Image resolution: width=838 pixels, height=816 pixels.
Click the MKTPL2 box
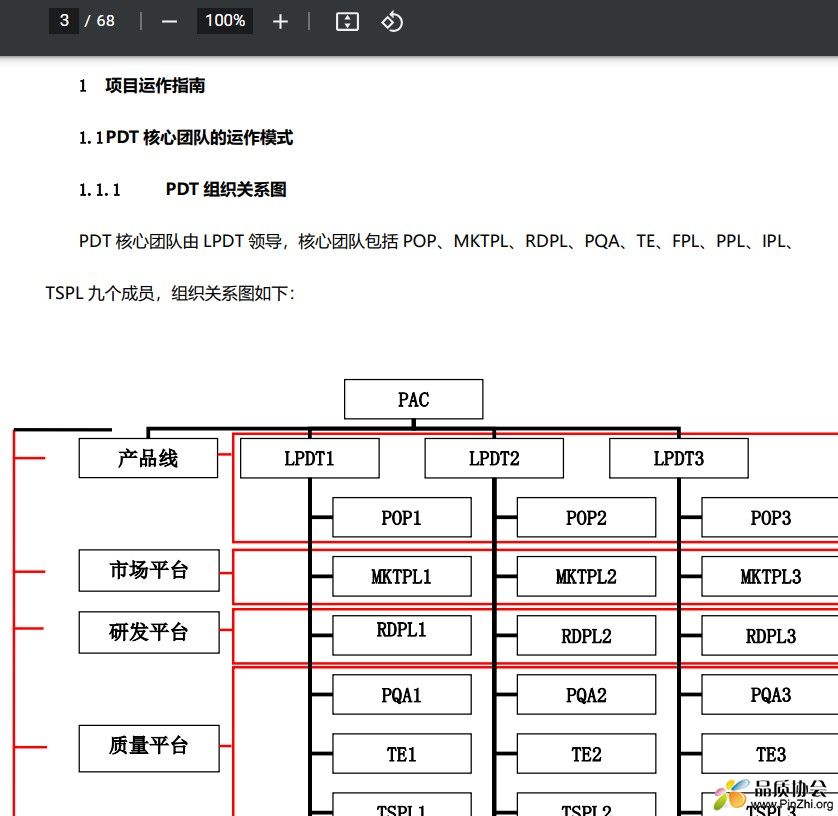pyautogui.click(x=586, y=576)
